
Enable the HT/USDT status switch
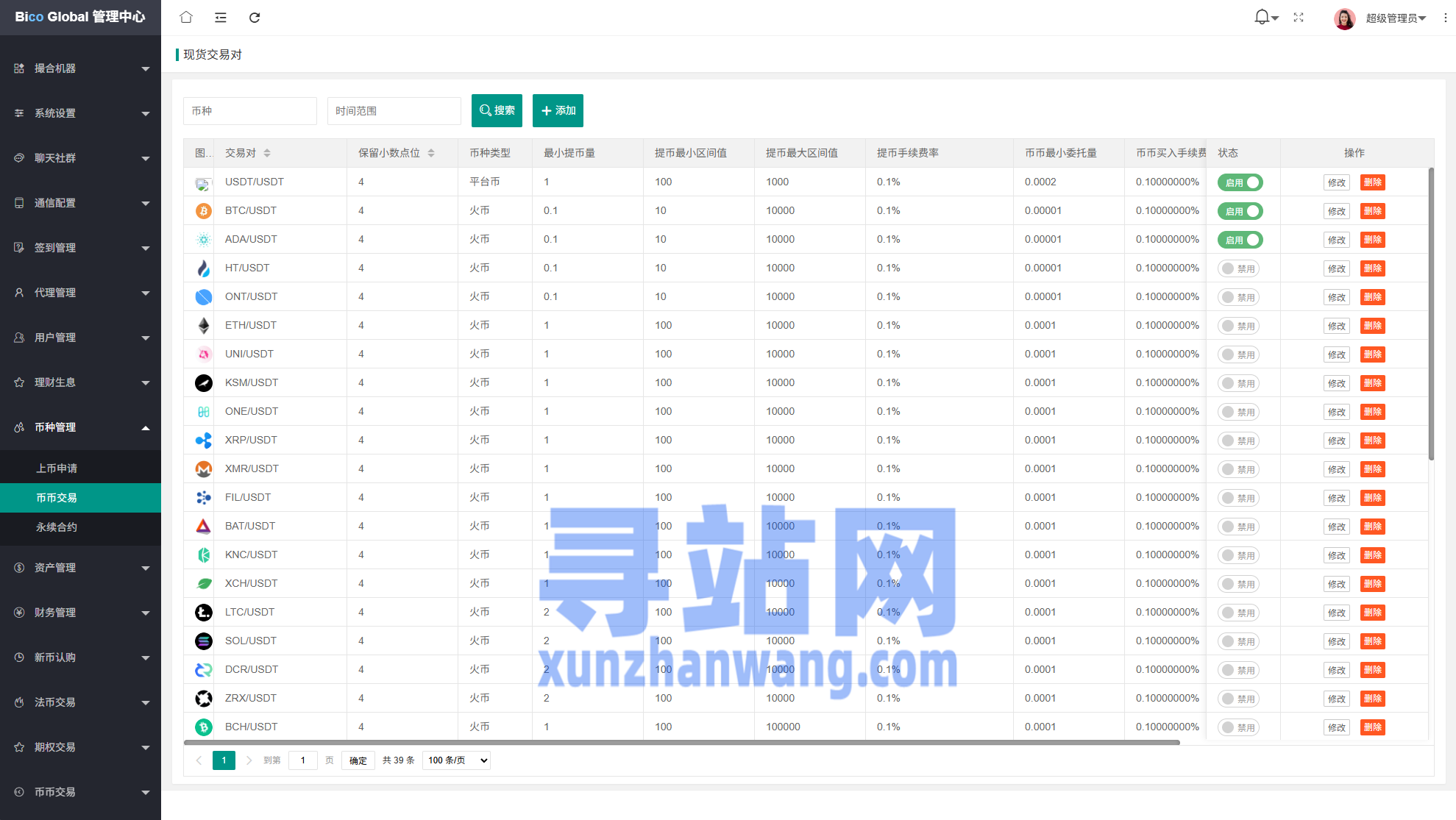point(1238,268)
